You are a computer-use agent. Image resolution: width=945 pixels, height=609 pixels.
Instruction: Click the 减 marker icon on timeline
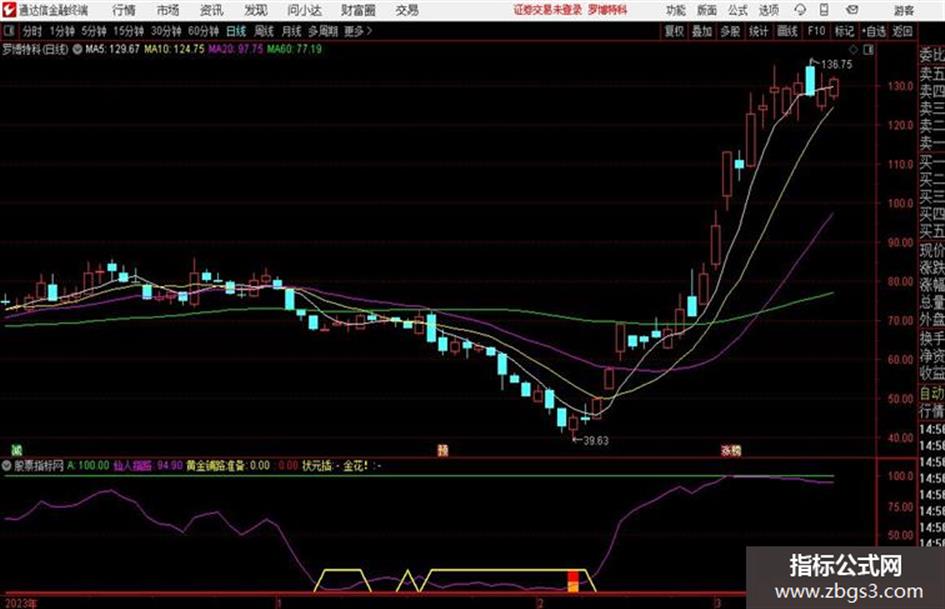click(x=17, y=450)
